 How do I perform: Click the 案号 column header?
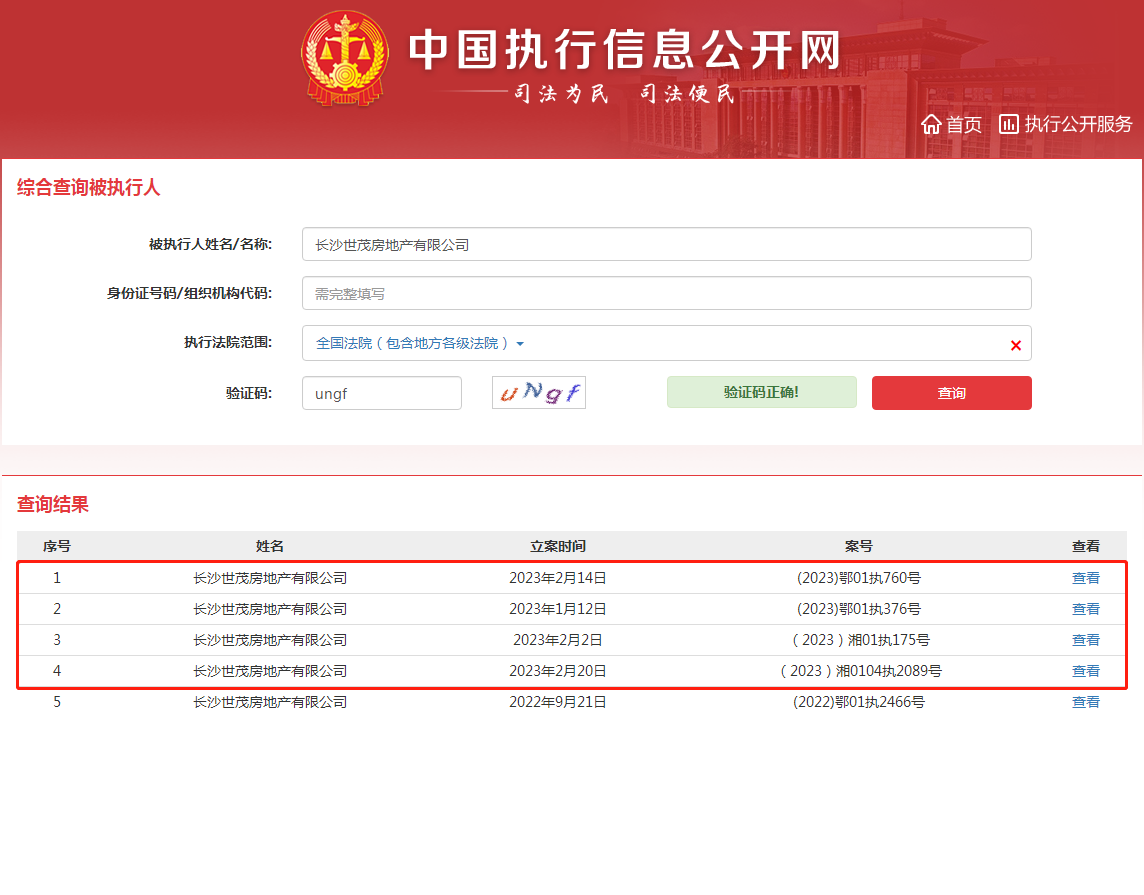[859, 546]
